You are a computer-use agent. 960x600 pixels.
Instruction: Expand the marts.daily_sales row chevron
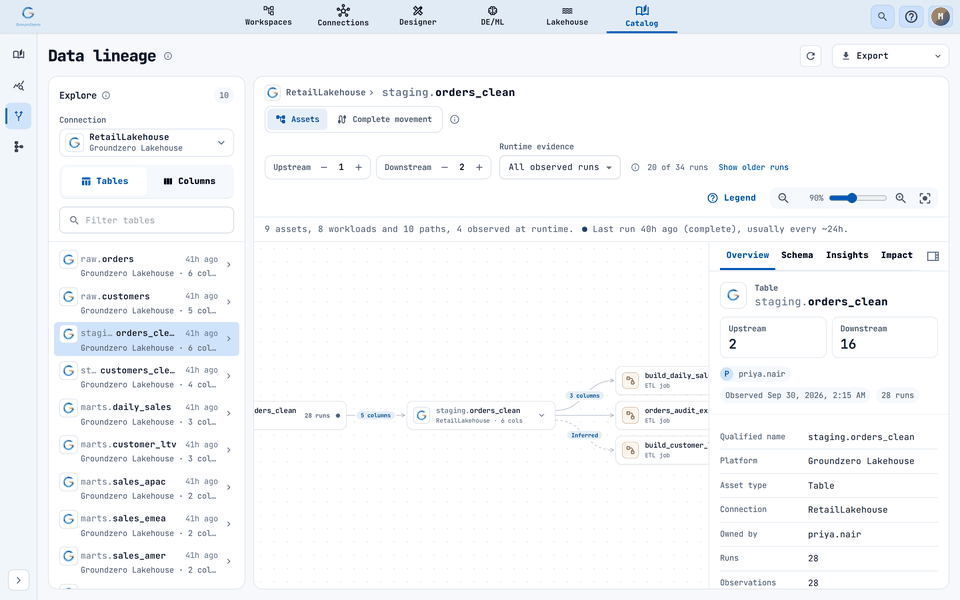[228, 413]
